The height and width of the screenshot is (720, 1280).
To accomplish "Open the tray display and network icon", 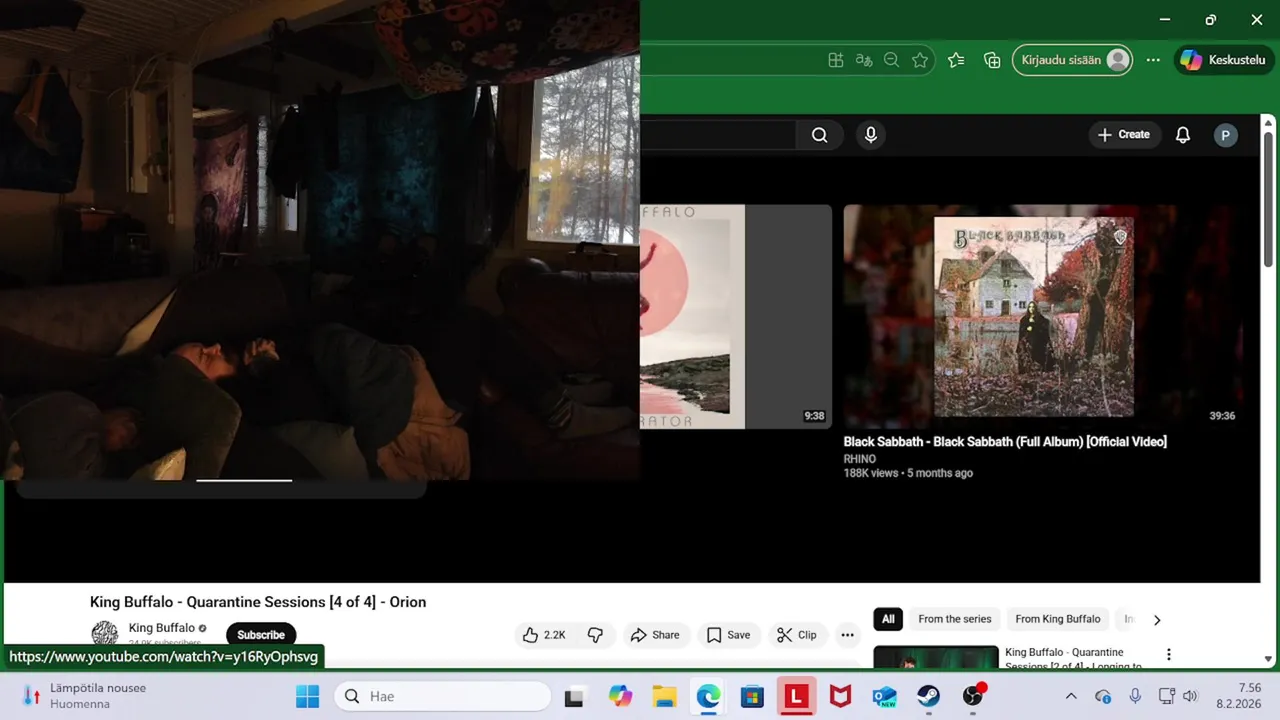I will click(1166, 696).
